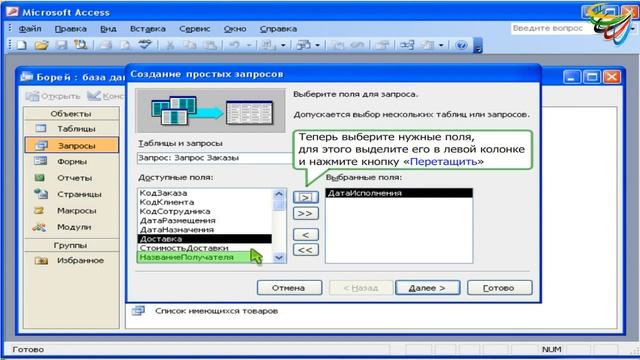640x360 pixels.
Task: Open the Файл menu
Action: [30, 29]
